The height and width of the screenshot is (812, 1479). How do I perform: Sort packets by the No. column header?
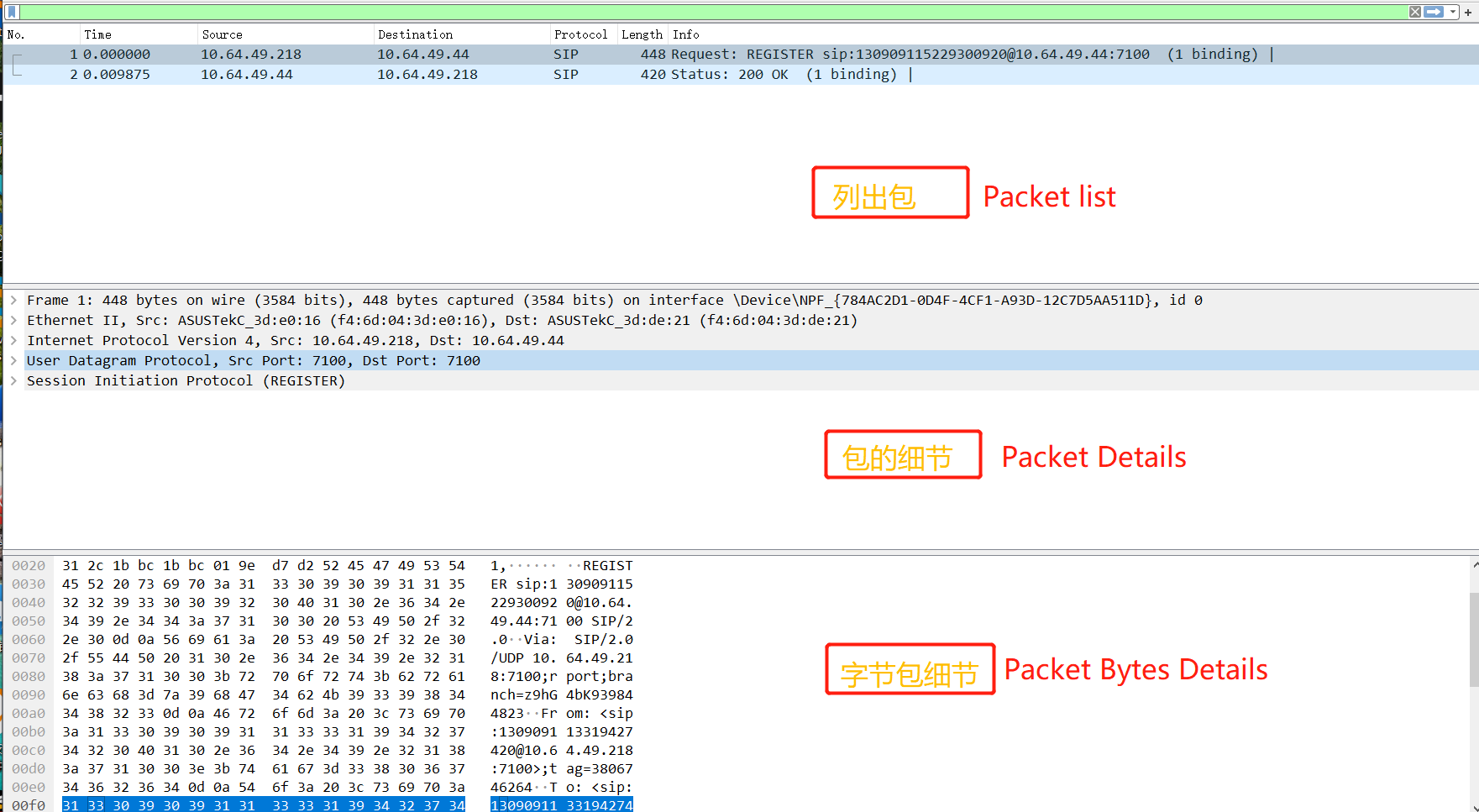click(x=42, y=34)
